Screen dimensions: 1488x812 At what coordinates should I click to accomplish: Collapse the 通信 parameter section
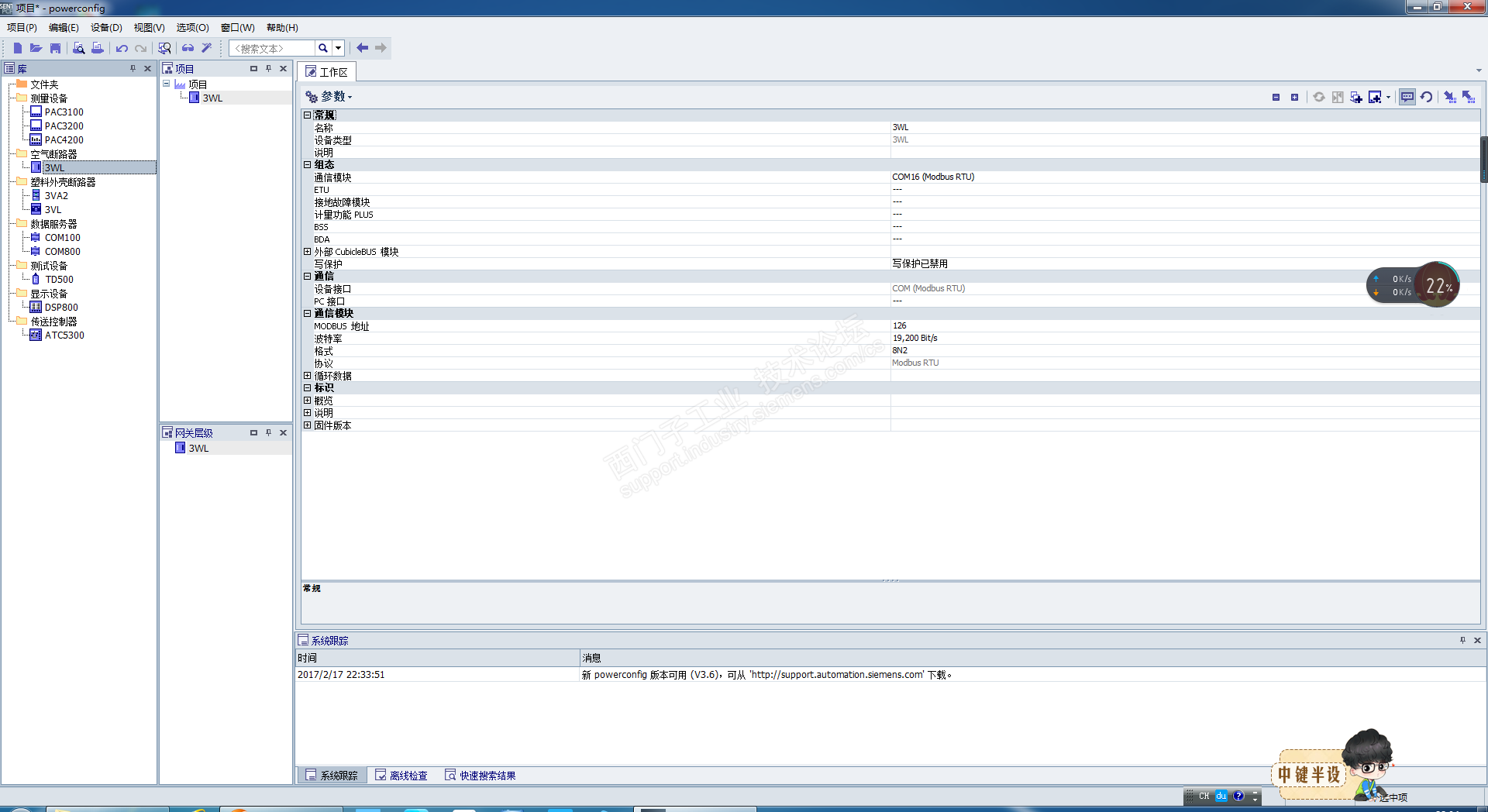308,277
